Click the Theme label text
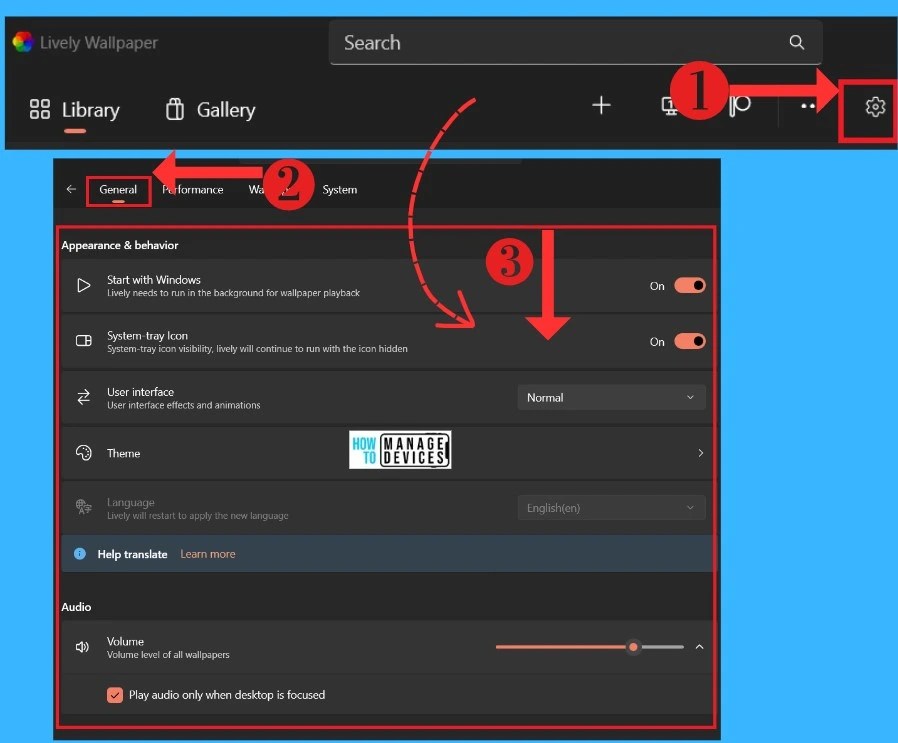 tap(124, 453)
